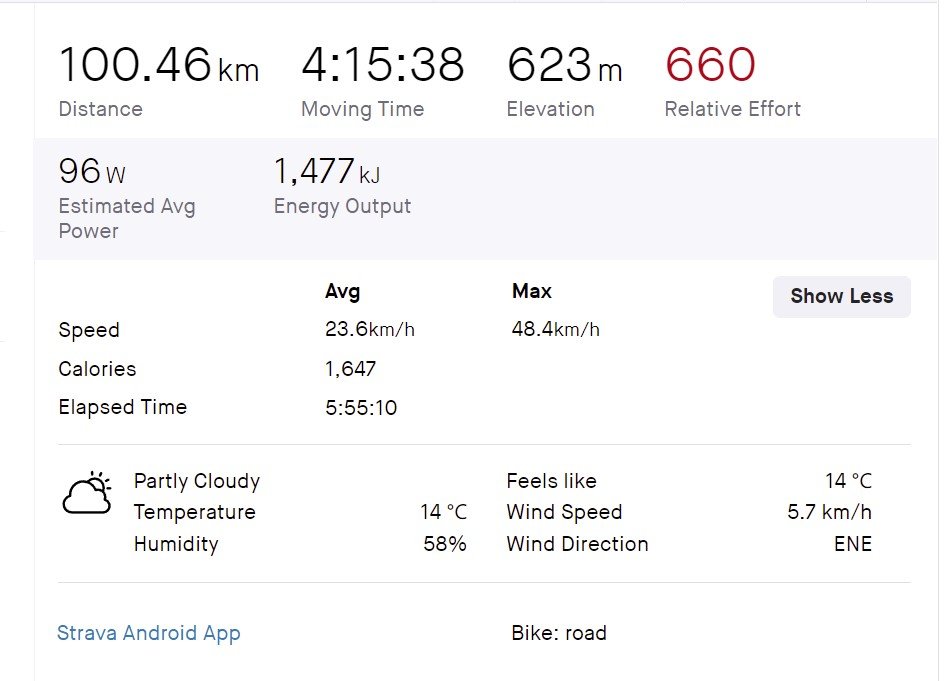The width and height of the screenshot is (947, 681).
Task: Select the Relative Effort label
Action: (x=732, y=109)
